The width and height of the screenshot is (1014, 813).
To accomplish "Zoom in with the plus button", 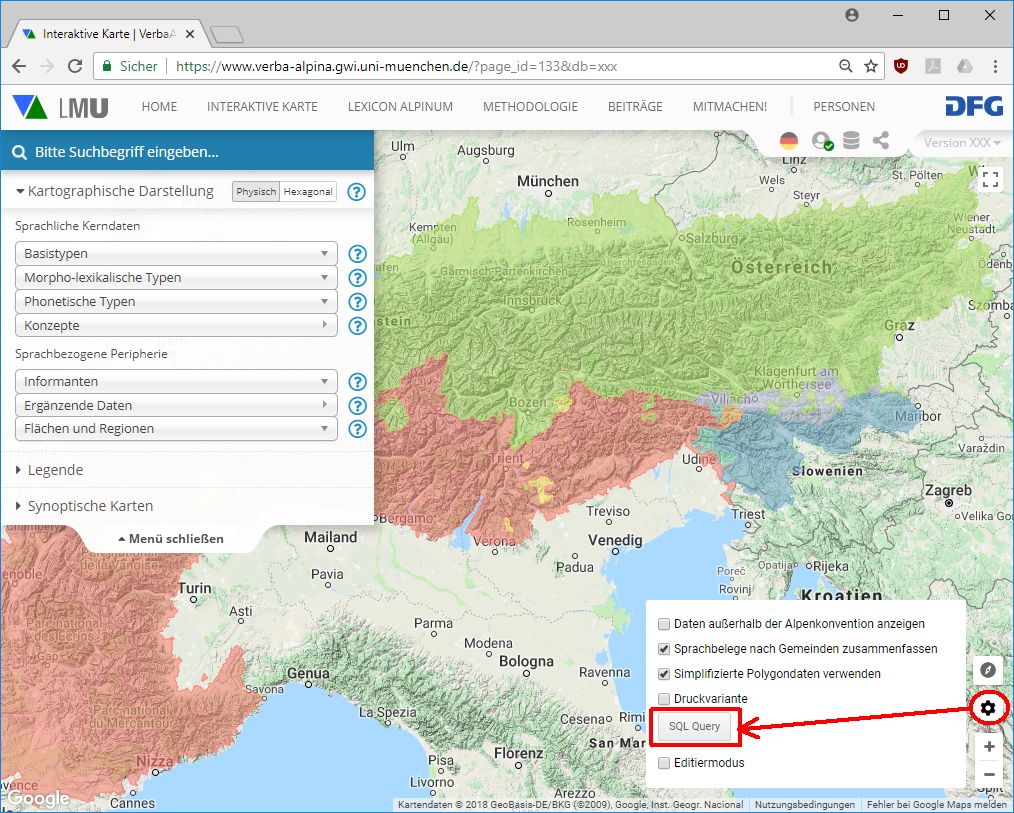I will tap(989, 747).
